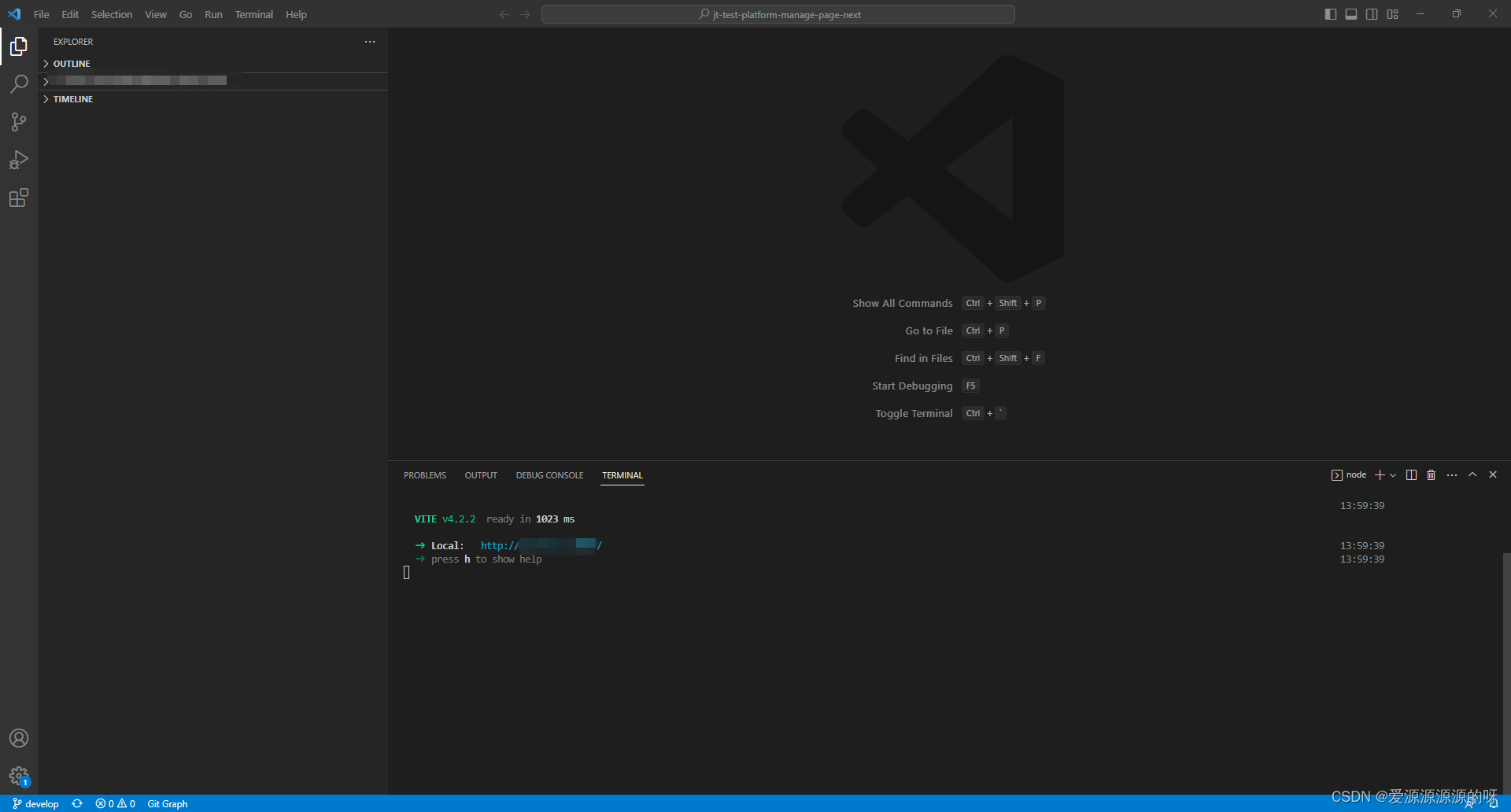Create a new terminal with plus icon
Screen dimensions: 1511x812
1380,475
